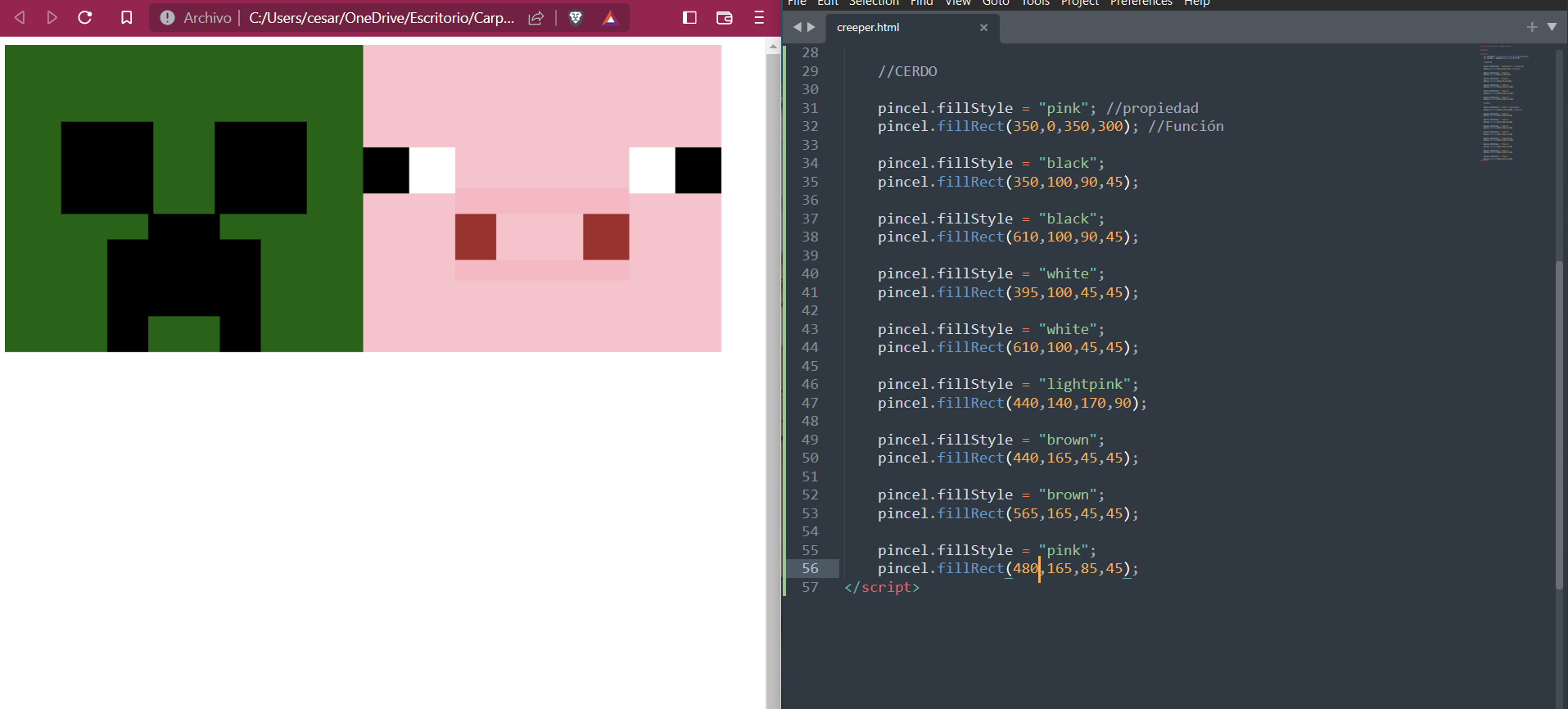1568x709 pixels.
Task: Click the code minimap preview
Action: coord(1503,103)
